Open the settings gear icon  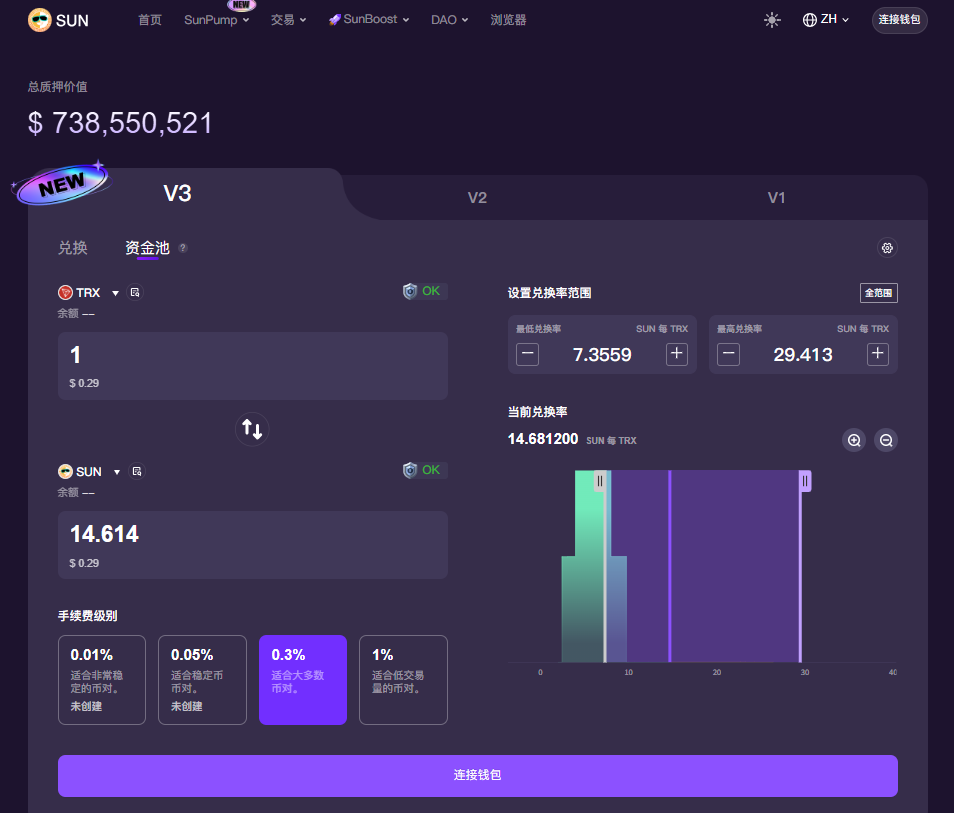[887, 248]
